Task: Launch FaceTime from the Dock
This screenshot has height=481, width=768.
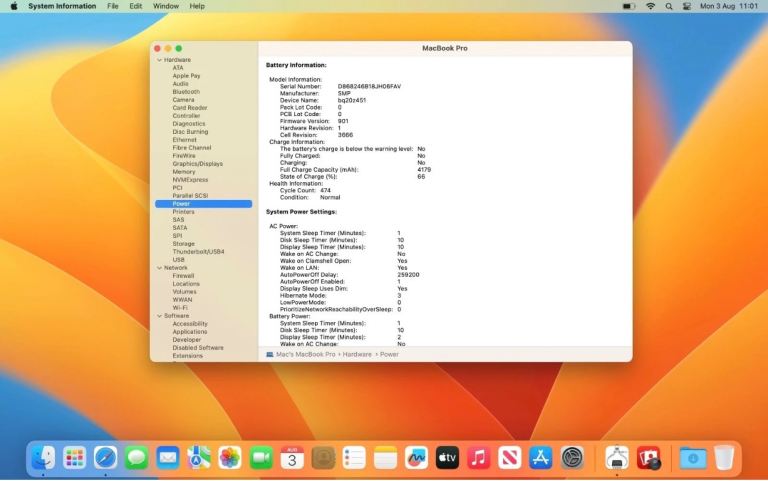Action: [x=261, y=458]
